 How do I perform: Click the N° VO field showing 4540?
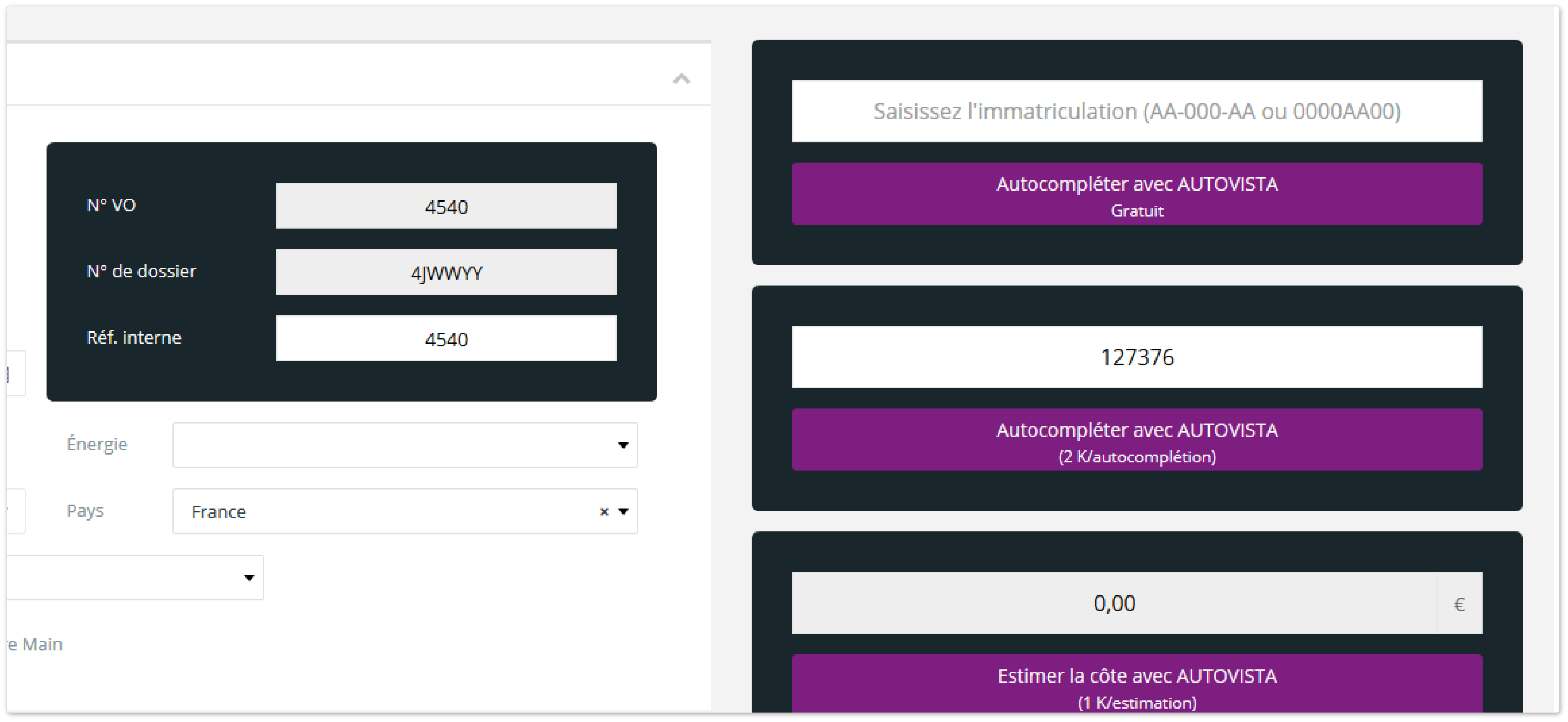446,206
